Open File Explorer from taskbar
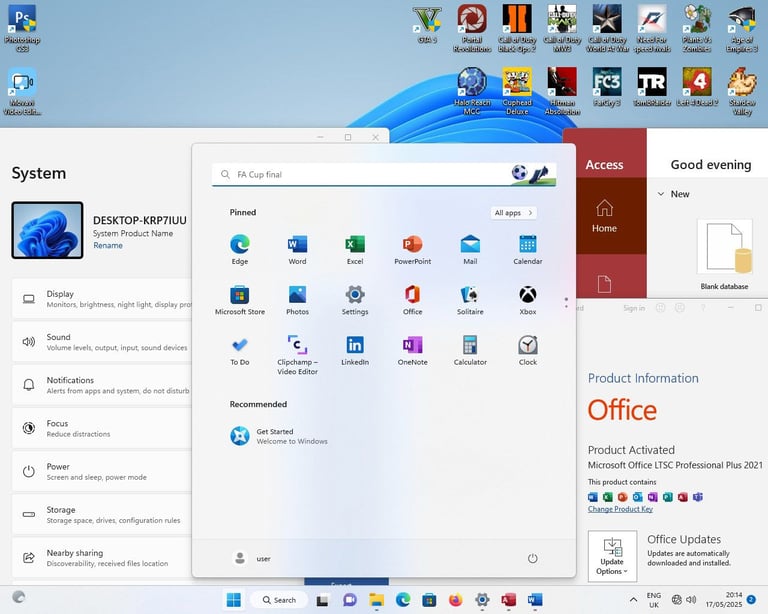 (376, 600)
